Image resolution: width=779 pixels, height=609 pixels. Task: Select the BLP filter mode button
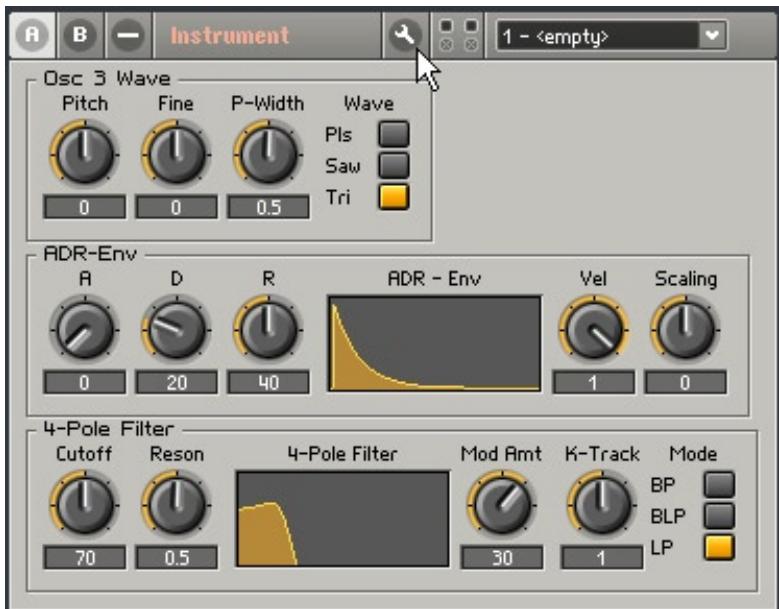tap(719, 516)
